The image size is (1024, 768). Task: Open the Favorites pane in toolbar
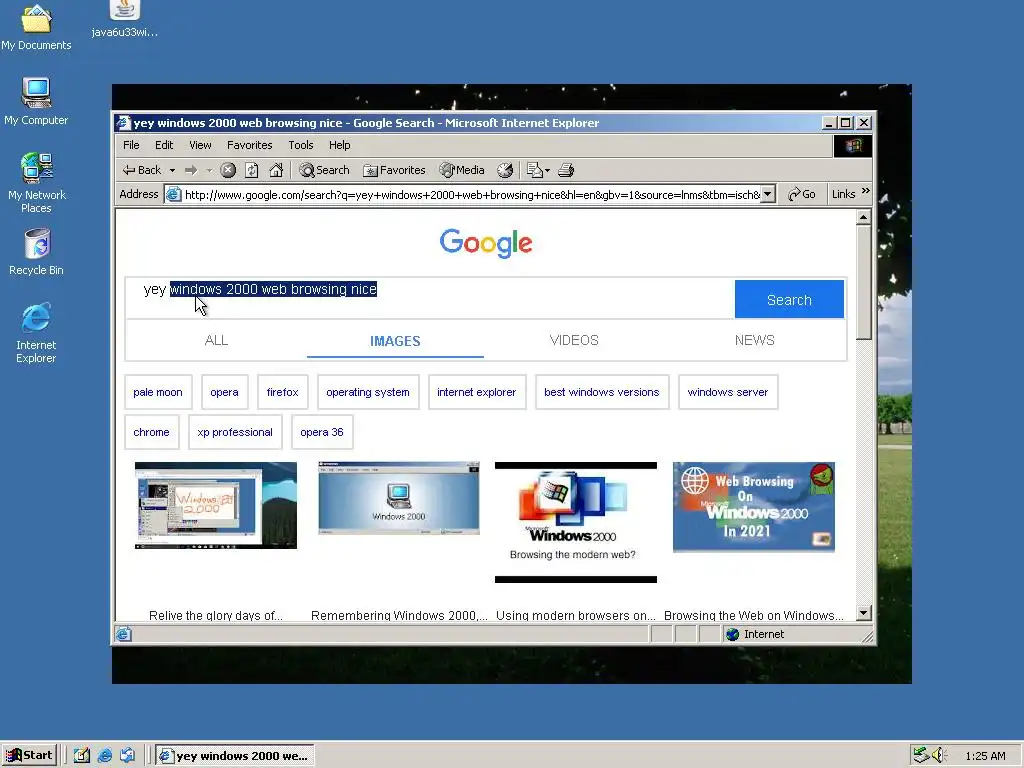pos(394,170)
